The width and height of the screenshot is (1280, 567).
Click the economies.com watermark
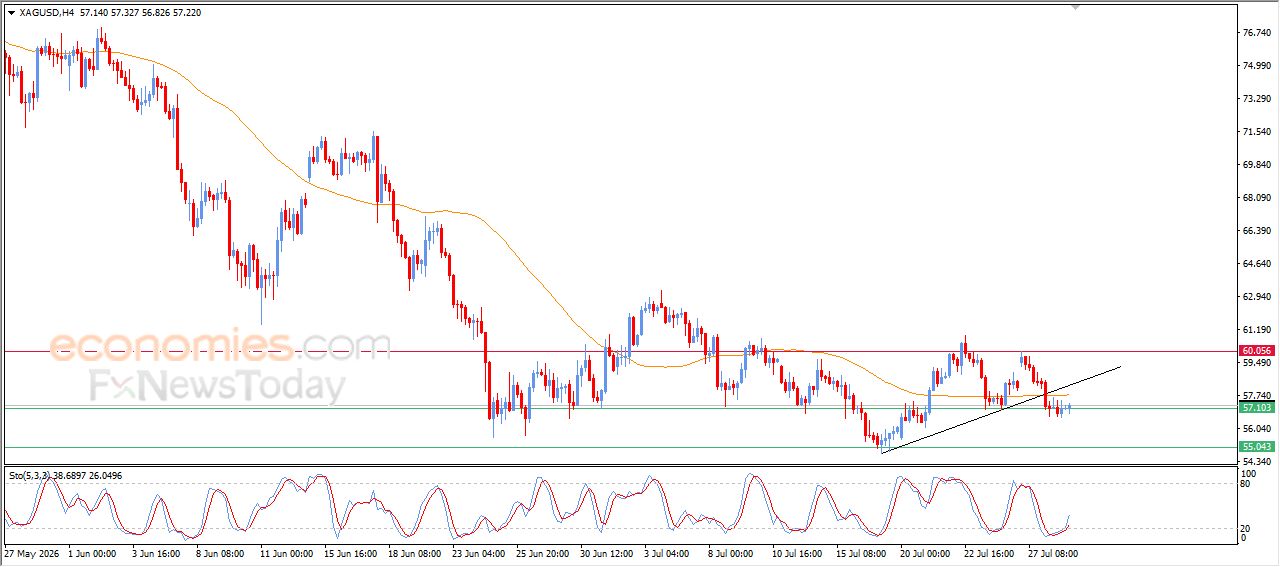tap(220, 346)
